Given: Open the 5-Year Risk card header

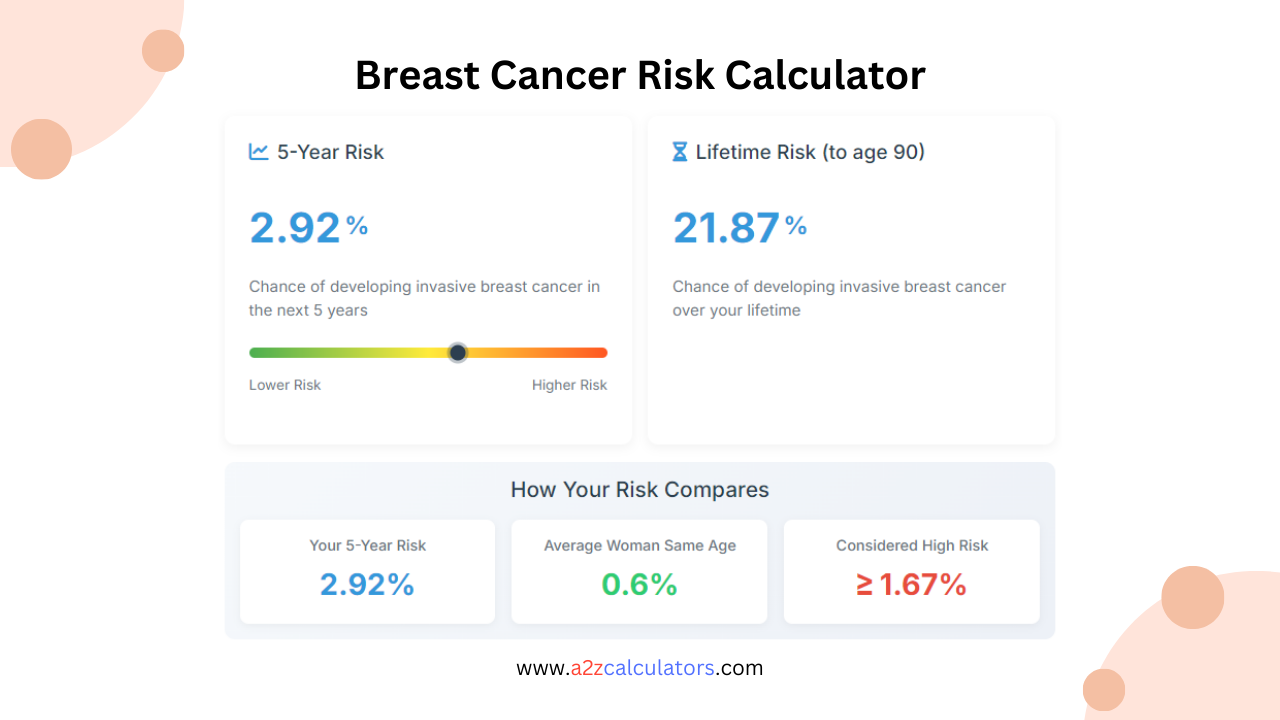Looking at the screenshot, I should click(x=327, y=151).
